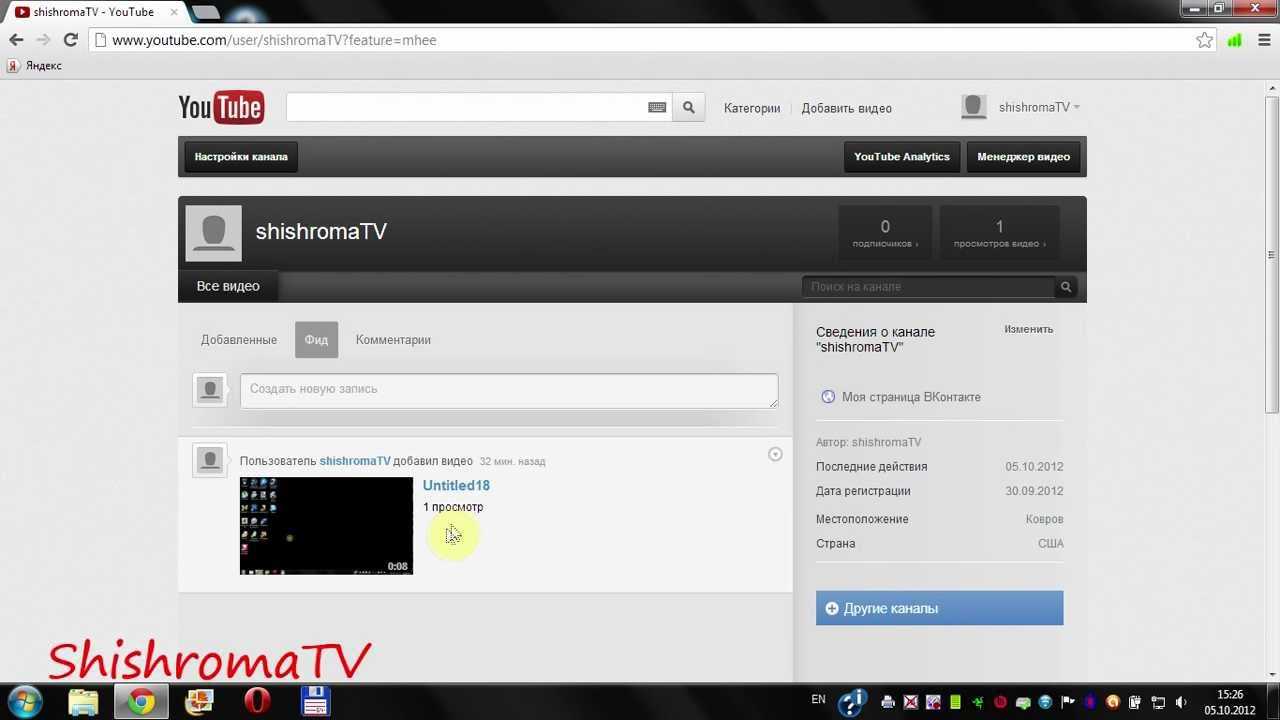The image size is (1280, 720).
Task: Click Изменить to edit channel info
Action: [x=1029, y=329]
